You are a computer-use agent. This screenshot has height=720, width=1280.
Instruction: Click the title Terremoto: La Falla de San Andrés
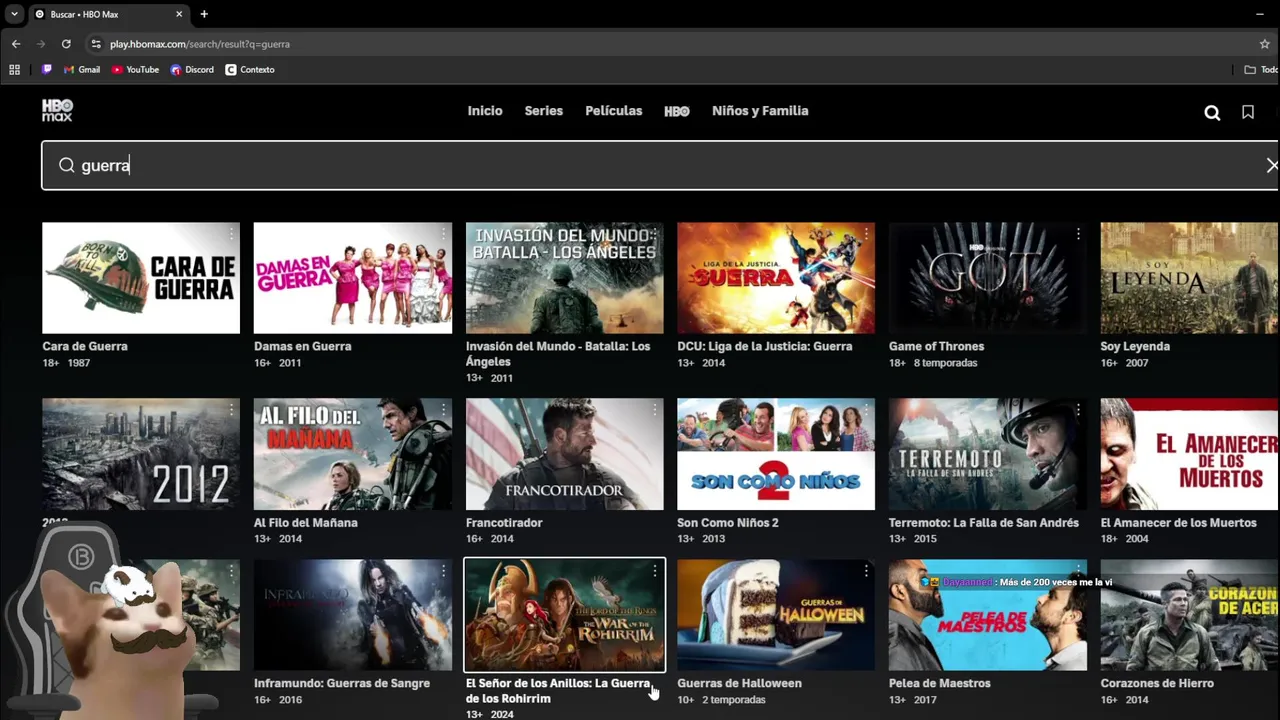(x=984, y=522)
